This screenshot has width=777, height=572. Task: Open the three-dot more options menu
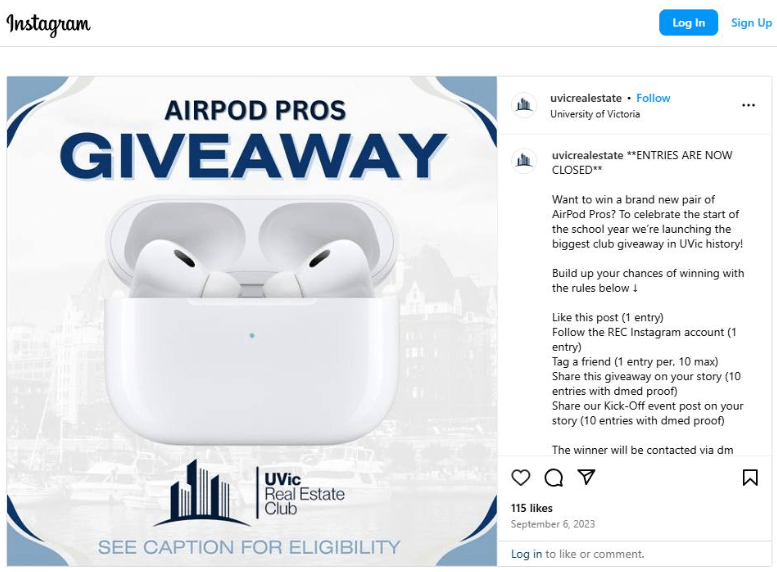[748, 105]
